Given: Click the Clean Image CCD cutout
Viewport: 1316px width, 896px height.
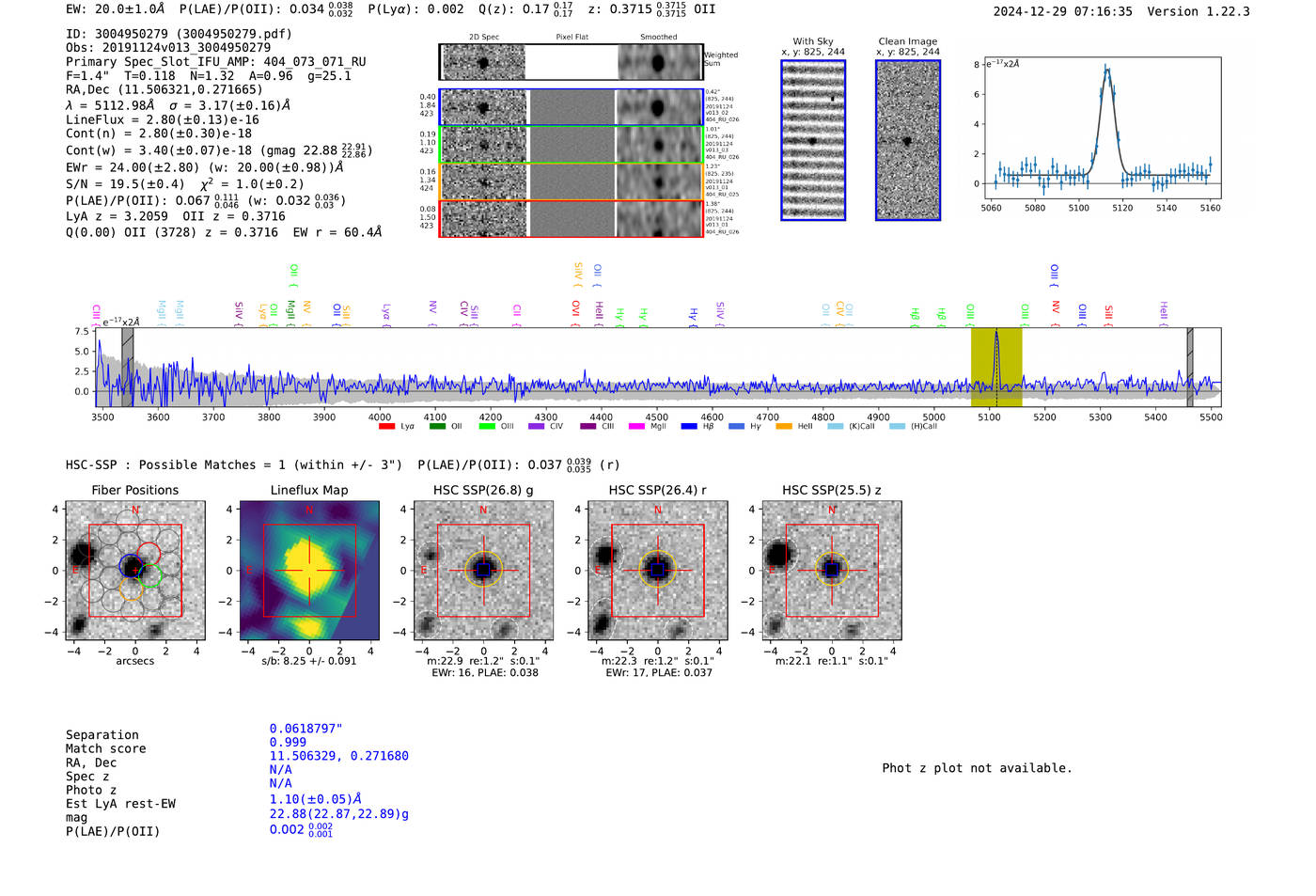Looking at the screenshot, I should pyautogui.click(x=908, y=140).
